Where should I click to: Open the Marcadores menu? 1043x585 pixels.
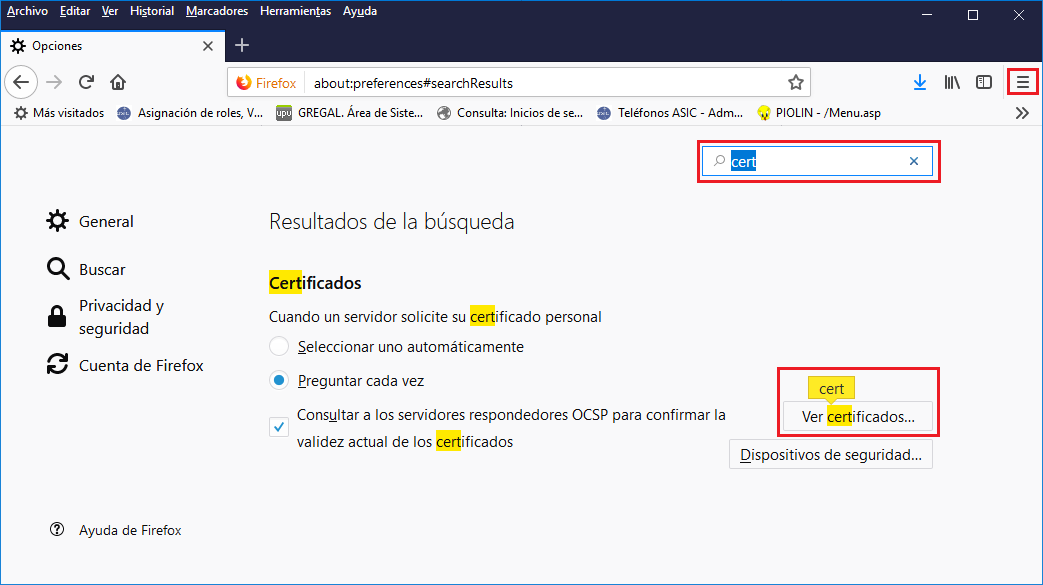click(x=217, y=11)
